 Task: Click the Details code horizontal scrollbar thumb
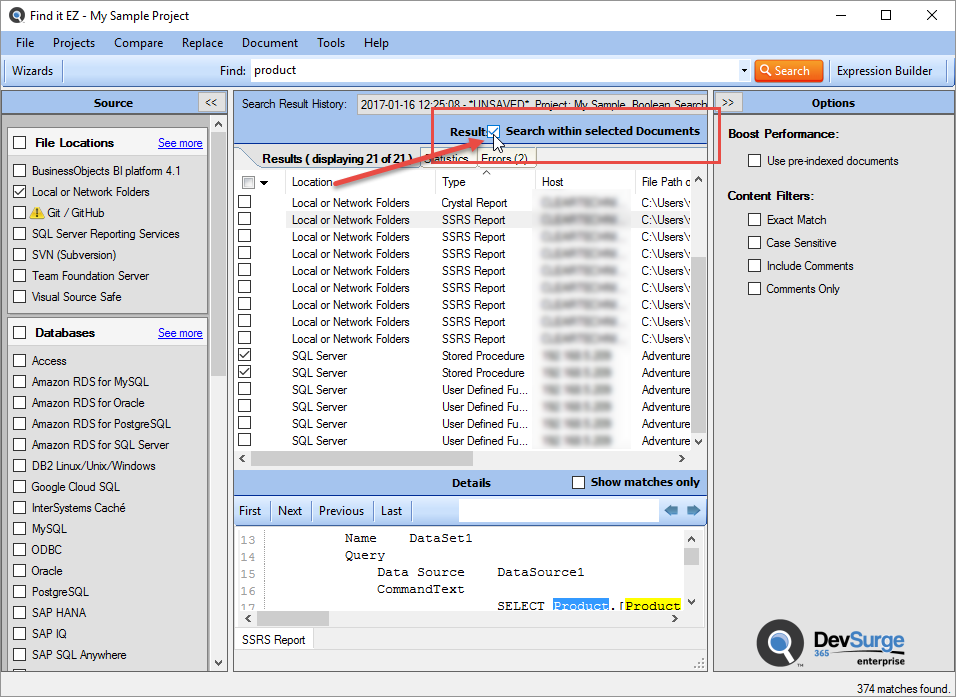pyautogui.click(x=293, y=618)
